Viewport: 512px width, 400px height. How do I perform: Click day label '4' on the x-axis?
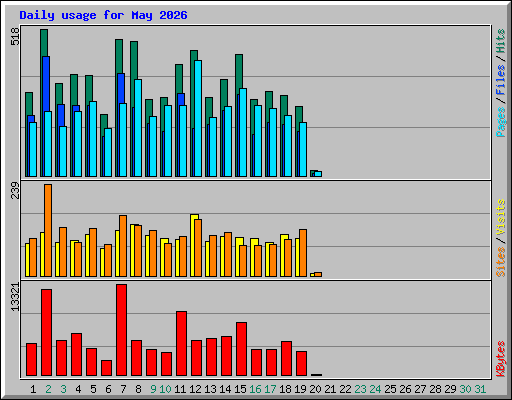(78, 389)
